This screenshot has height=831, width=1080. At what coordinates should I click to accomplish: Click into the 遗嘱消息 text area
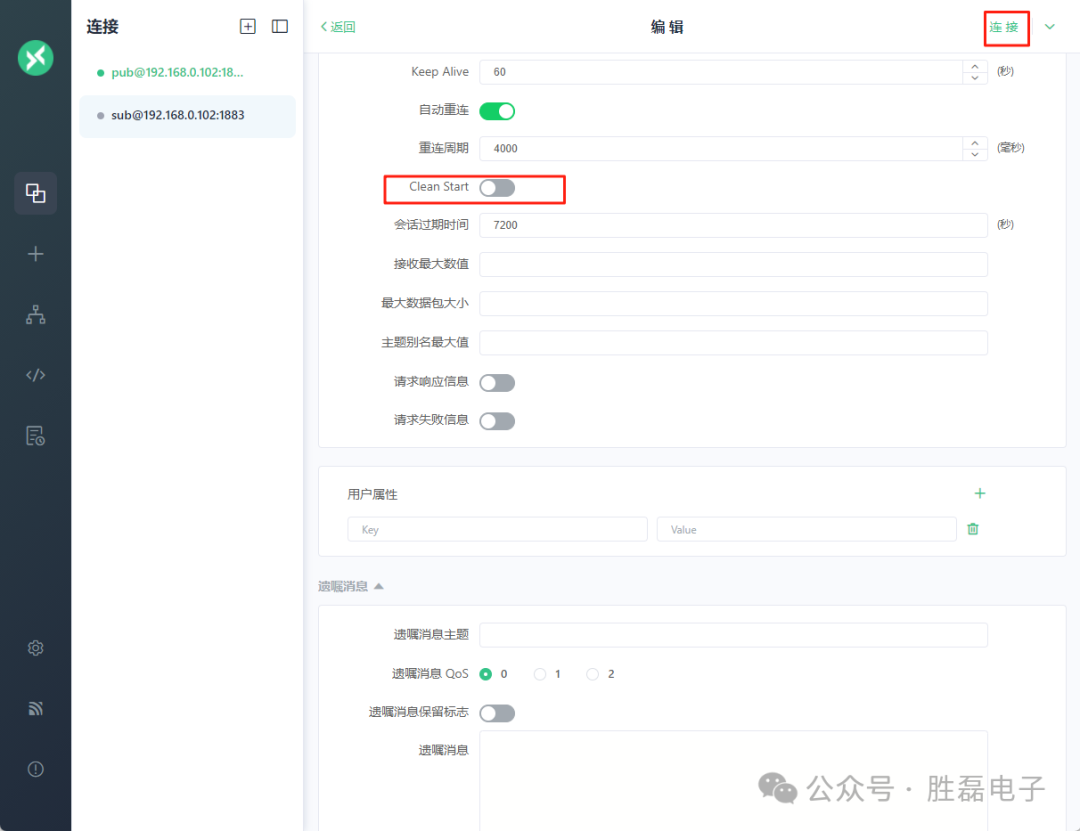click(x=734, y=781)
